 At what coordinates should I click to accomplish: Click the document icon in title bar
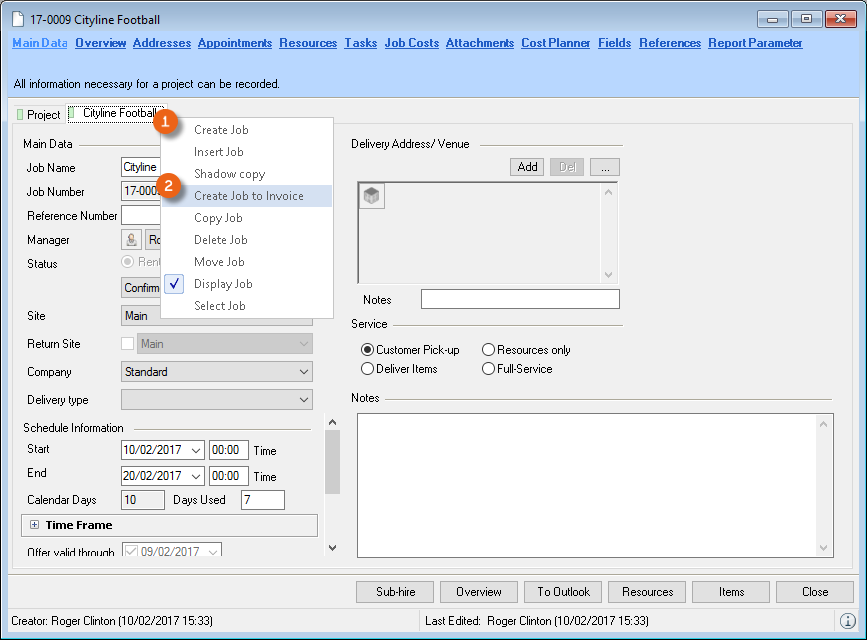pyautogui.click(x=19, y=20)
